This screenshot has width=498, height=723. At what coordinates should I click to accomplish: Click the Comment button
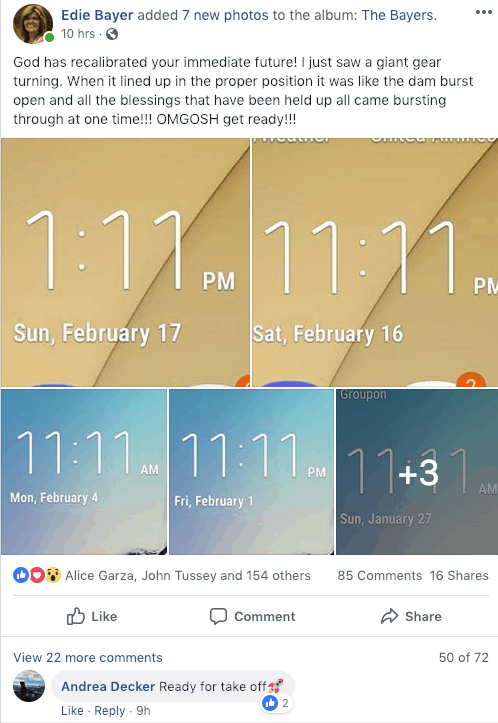click(252, 616)
